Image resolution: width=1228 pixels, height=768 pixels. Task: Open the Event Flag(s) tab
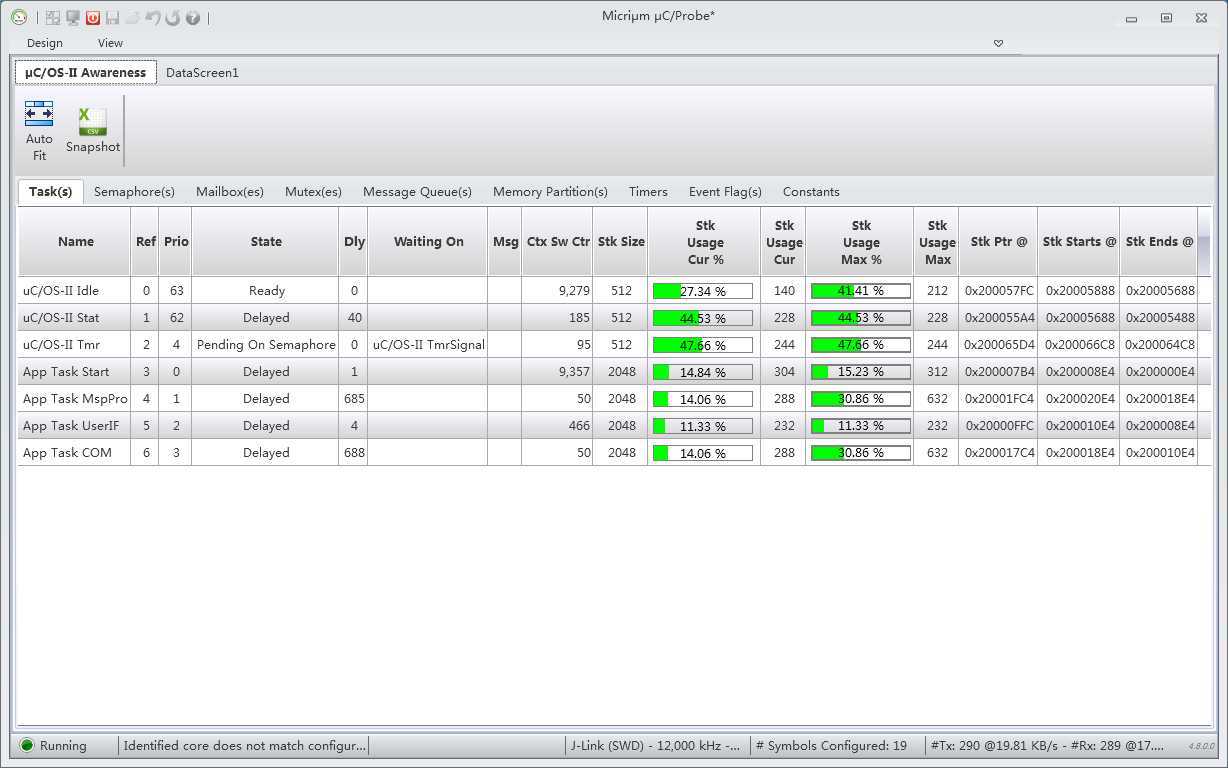coord(725,191)
